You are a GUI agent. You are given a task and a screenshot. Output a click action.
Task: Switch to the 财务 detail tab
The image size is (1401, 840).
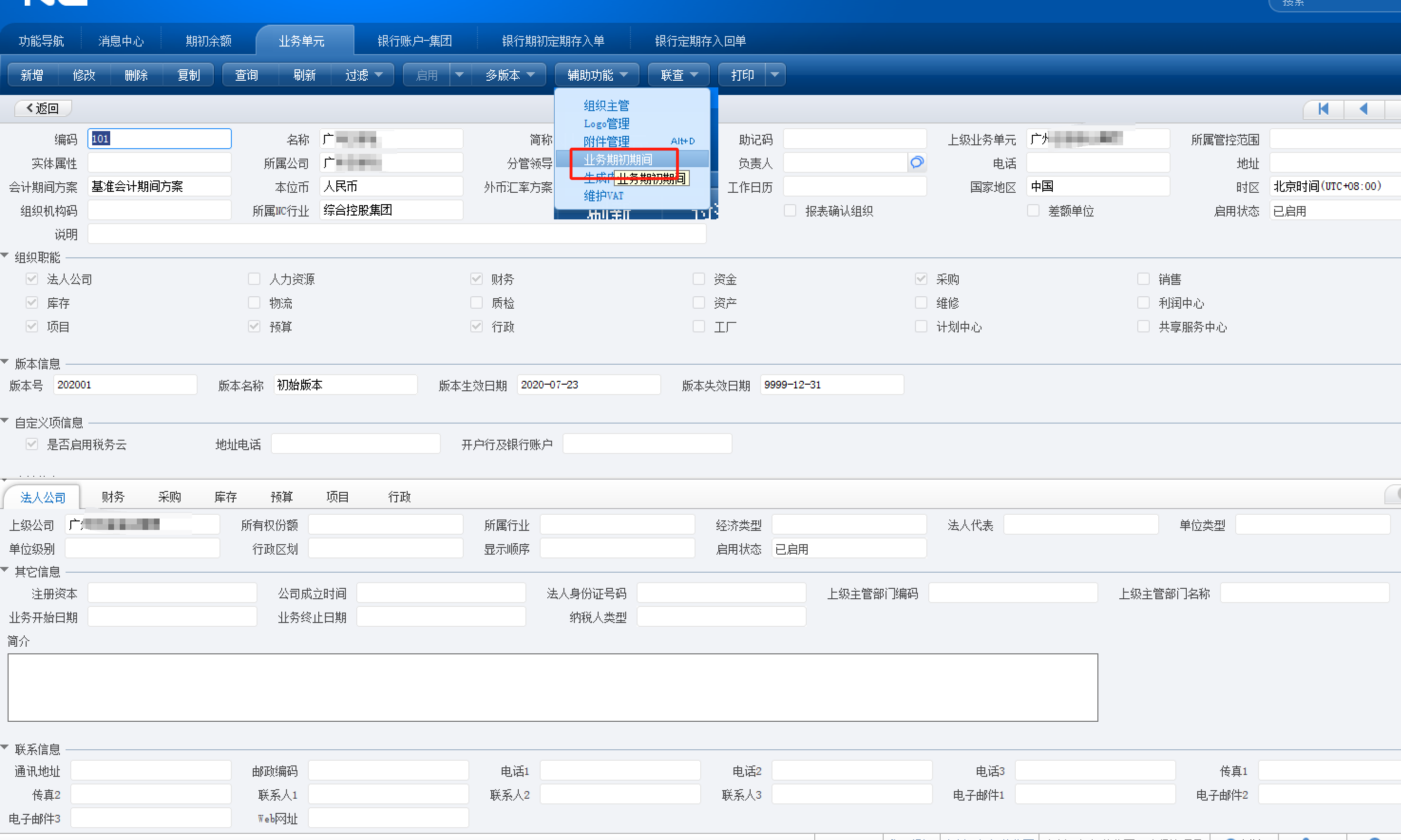(113, 497)
